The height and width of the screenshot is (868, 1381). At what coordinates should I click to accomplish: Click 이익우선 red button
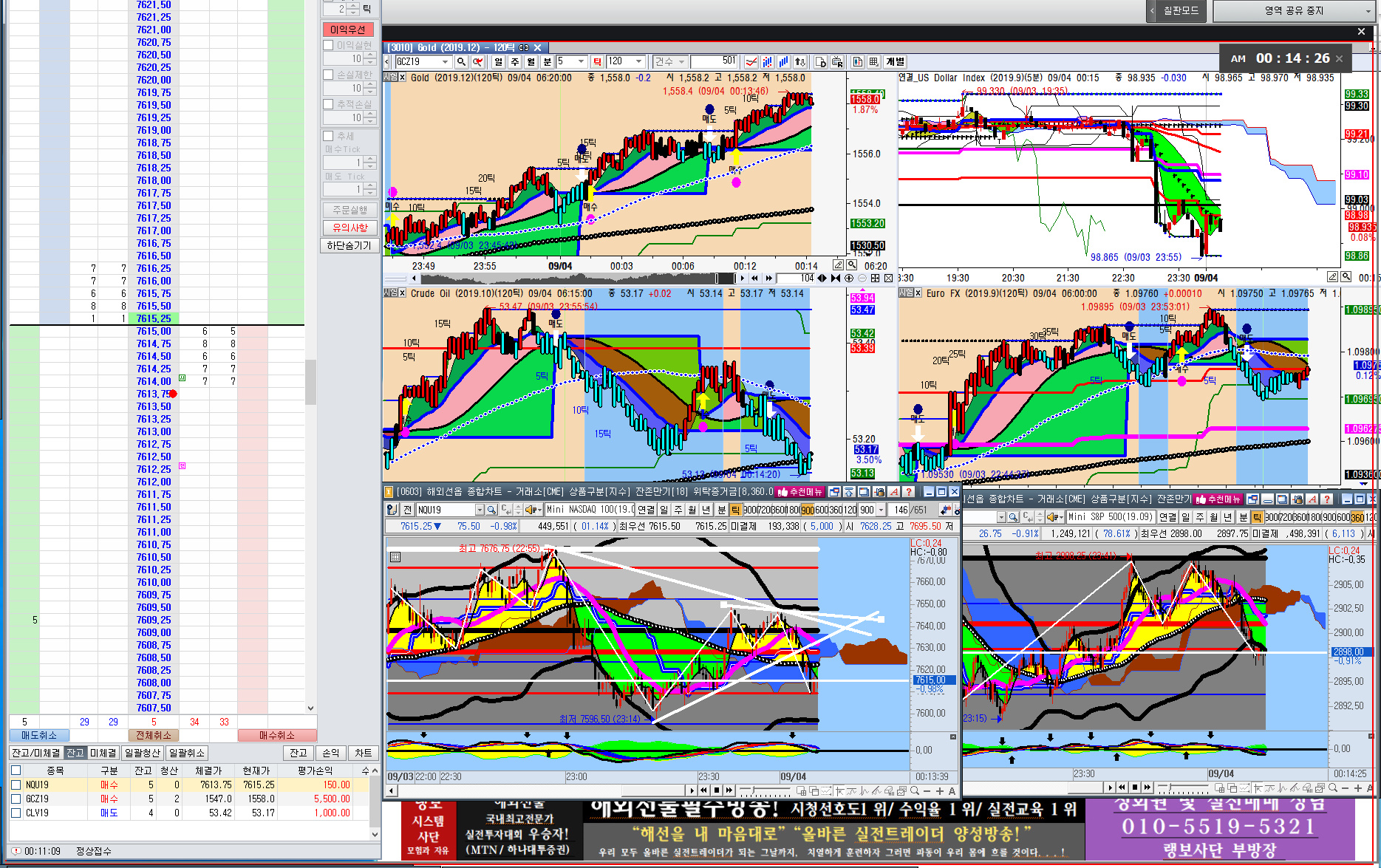coord(348,30)
